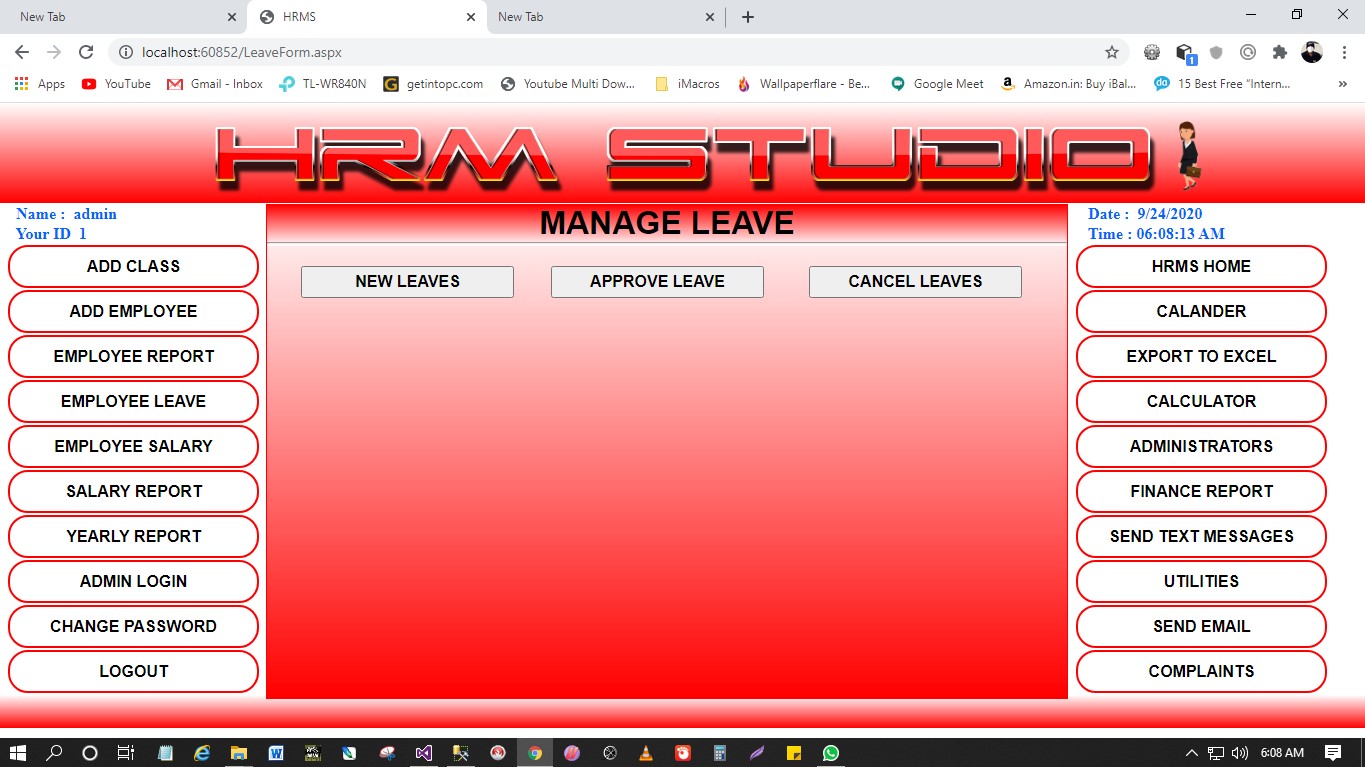Close the HRMS browser tab

471,17
